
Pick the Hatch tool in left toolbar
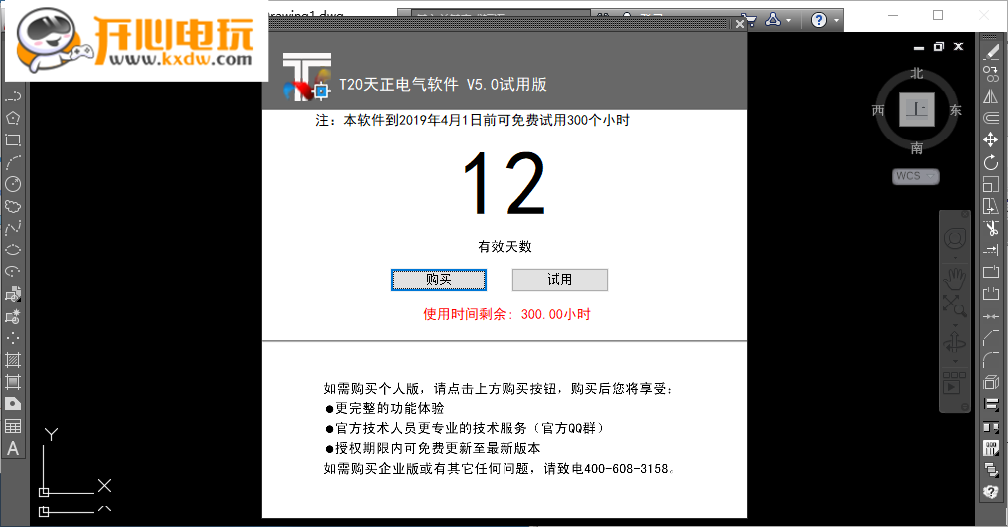click(x=13, y=360)
